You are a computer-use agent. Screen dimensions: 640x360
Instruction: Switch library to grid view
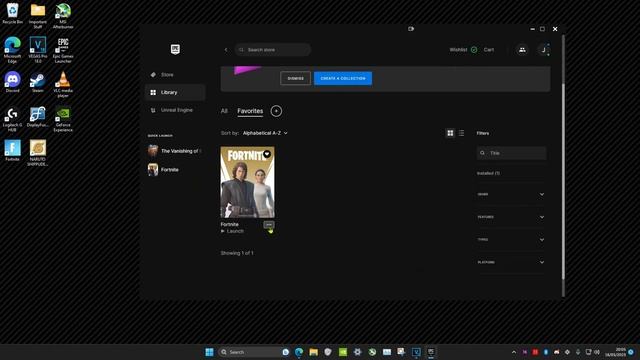tap(450, 133)
